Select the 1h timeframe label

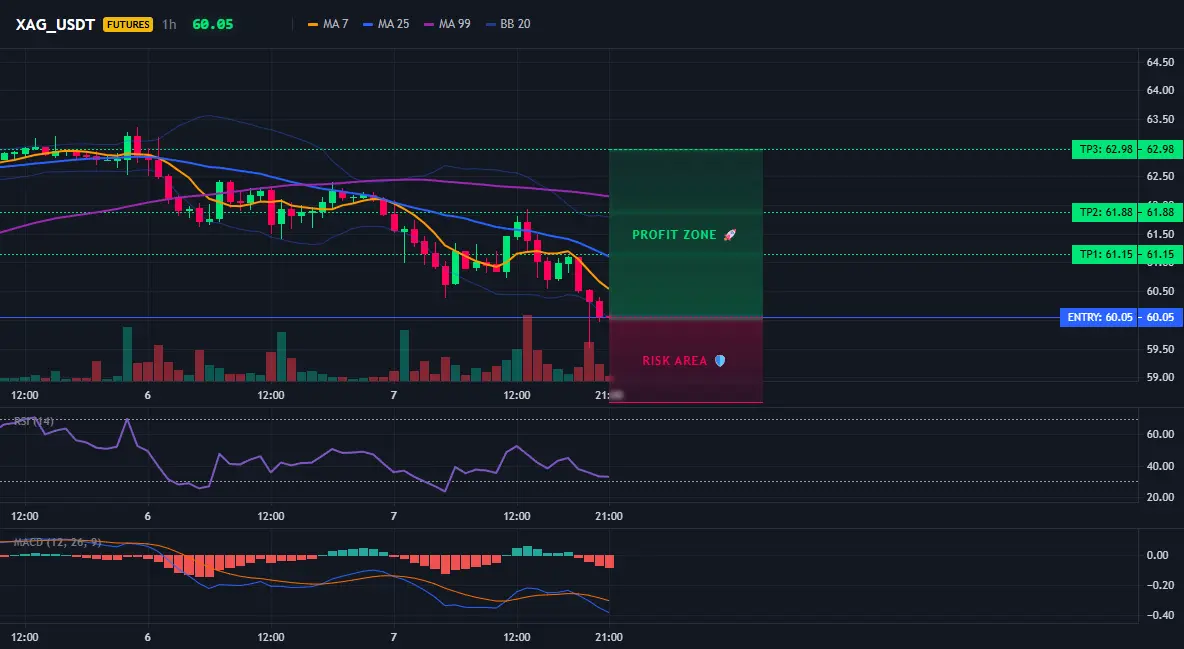pyautogui.click(x=169, y=24)
